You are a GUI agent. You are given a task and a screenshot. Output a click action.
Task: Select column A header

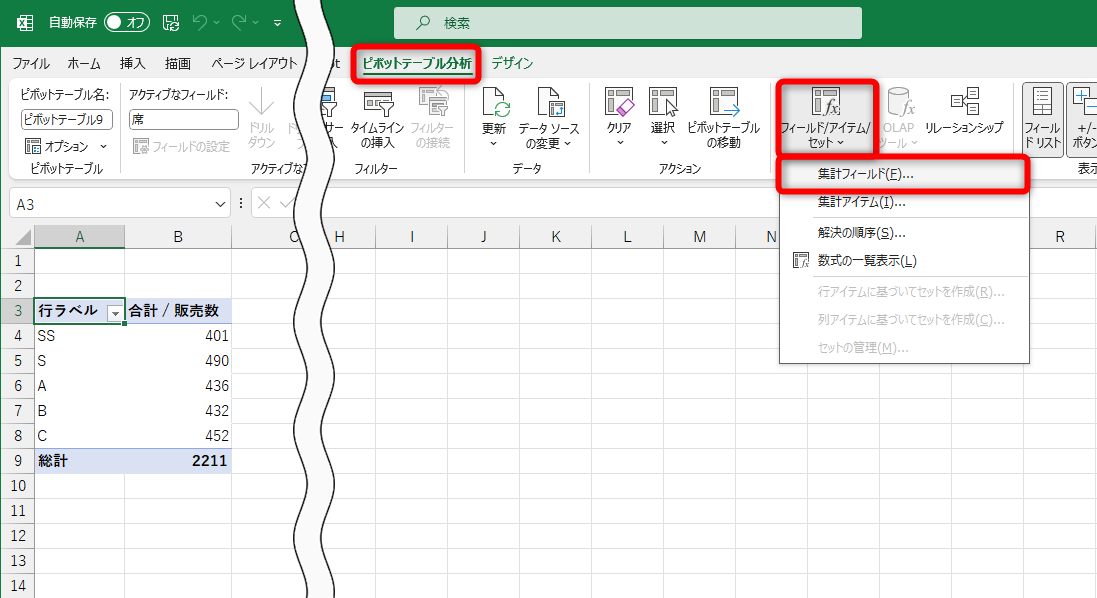(80, 237)
